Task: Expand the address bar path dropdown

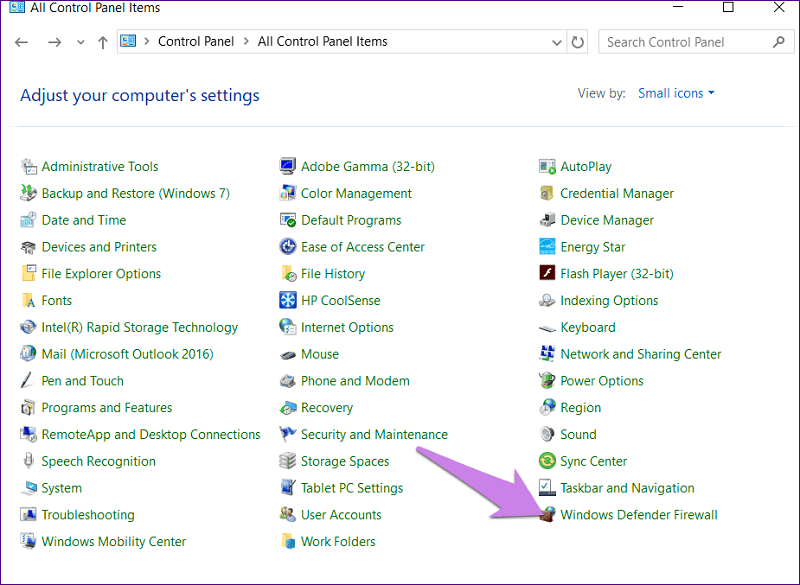Action: pyautogui.click(x=556, y=42)
